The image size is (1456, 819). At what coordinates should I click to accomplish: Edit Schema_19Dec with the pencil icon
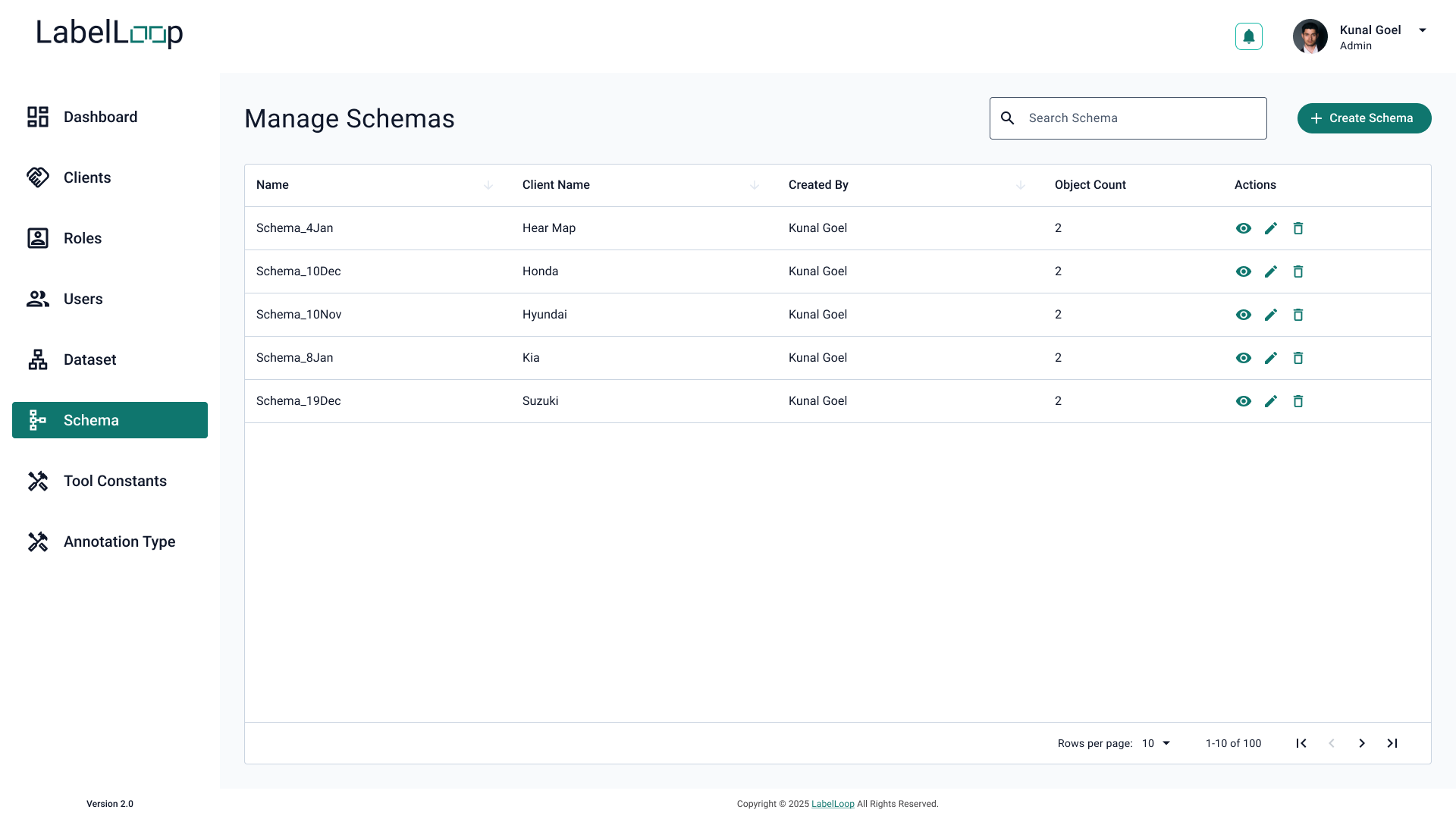click(x=1270, y=401)
